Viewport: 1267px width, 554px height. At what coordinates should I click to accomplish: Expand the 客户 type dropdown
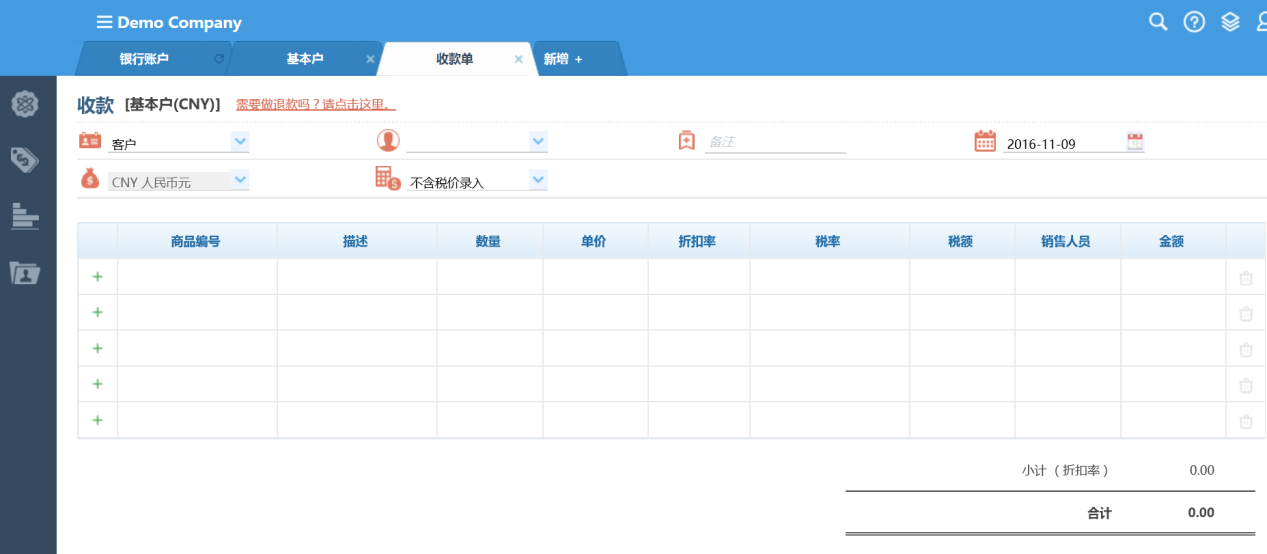pyautogui.click(x=240, y=142)
